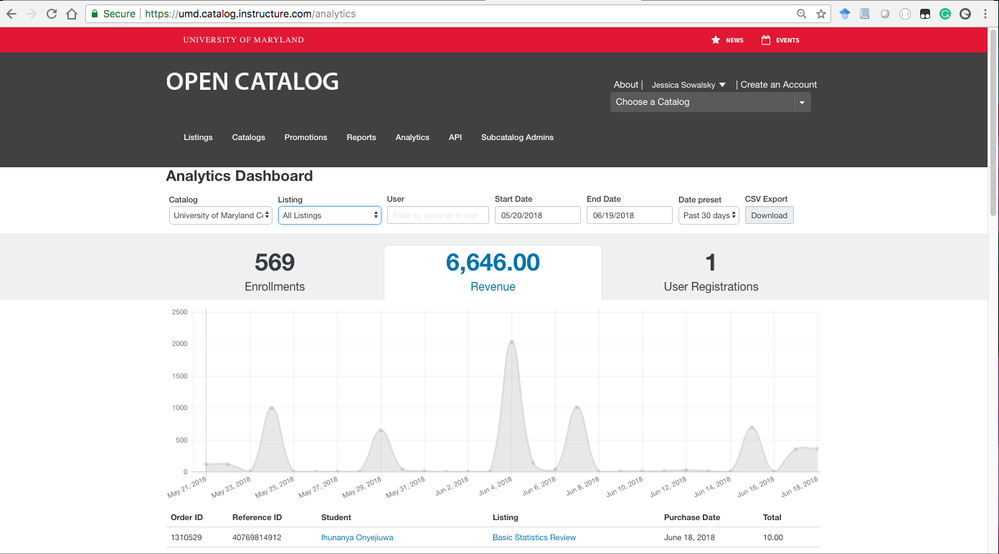999x554 pixels.
Task: Bookmark this page with the star icon
Action: pos(821,14)
